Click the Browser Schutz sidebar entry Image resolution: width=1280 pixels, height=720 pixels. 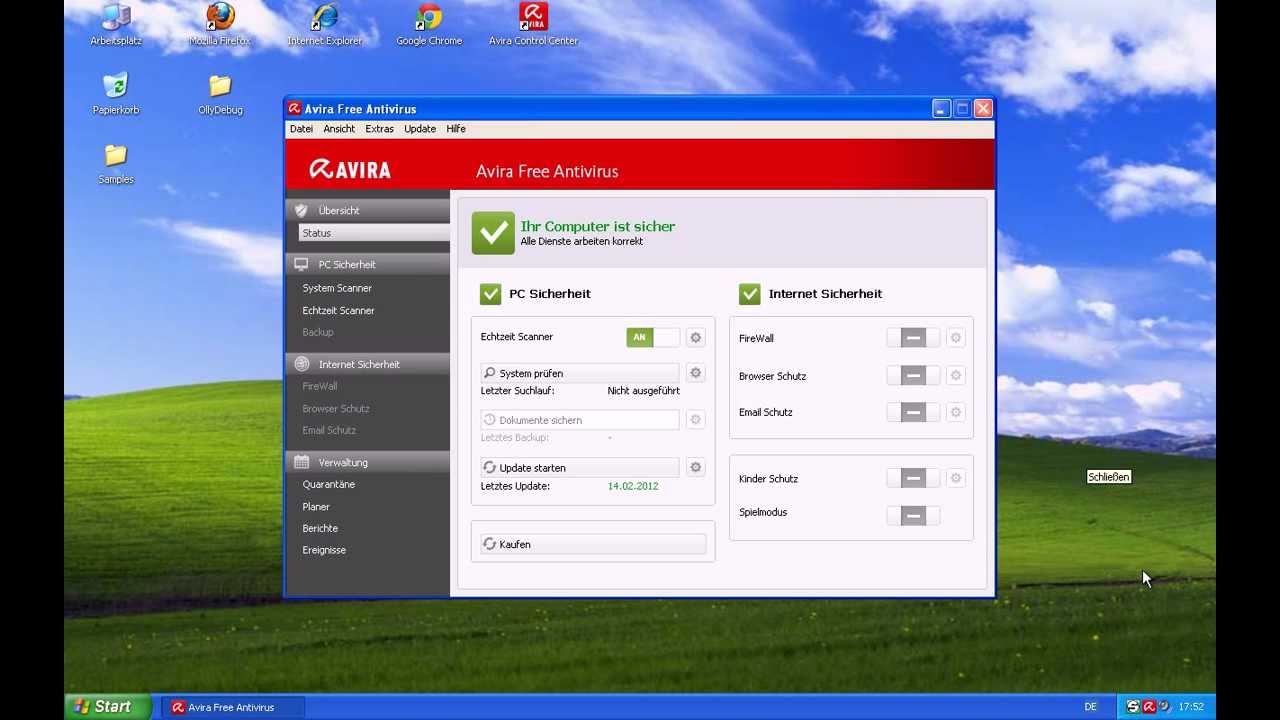coord(336,408)
